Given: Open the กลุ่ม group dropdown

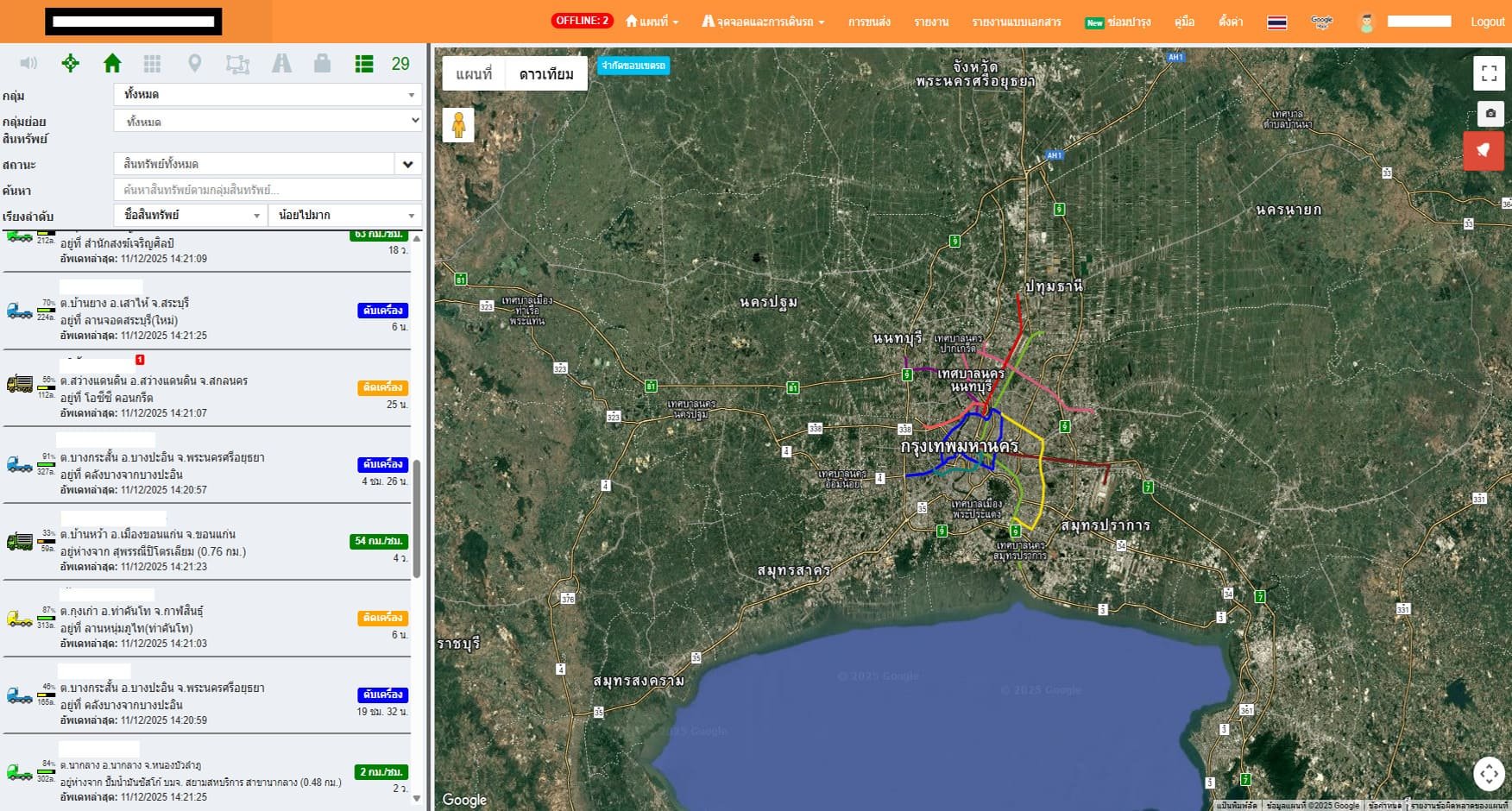Looking at the screenshot, I should click(268, 94).
